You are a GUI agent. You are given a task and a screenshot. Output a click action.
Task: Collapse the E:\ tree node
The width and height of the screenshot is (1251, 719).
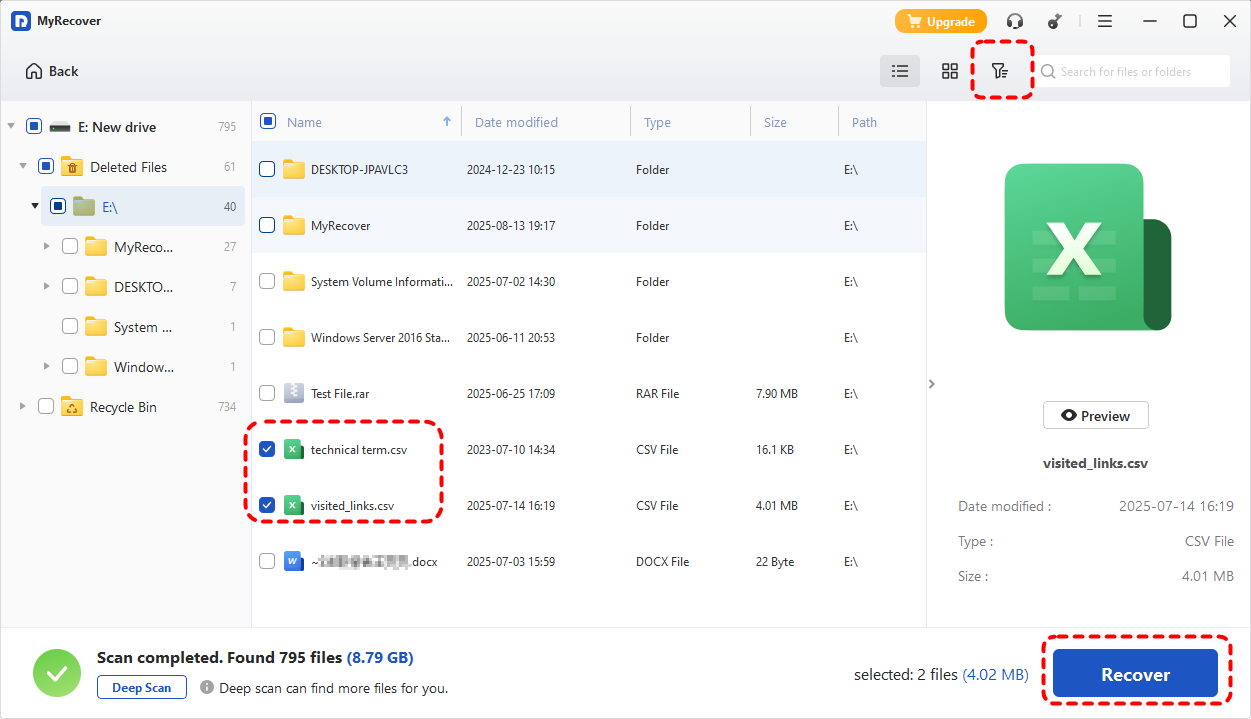35,206
